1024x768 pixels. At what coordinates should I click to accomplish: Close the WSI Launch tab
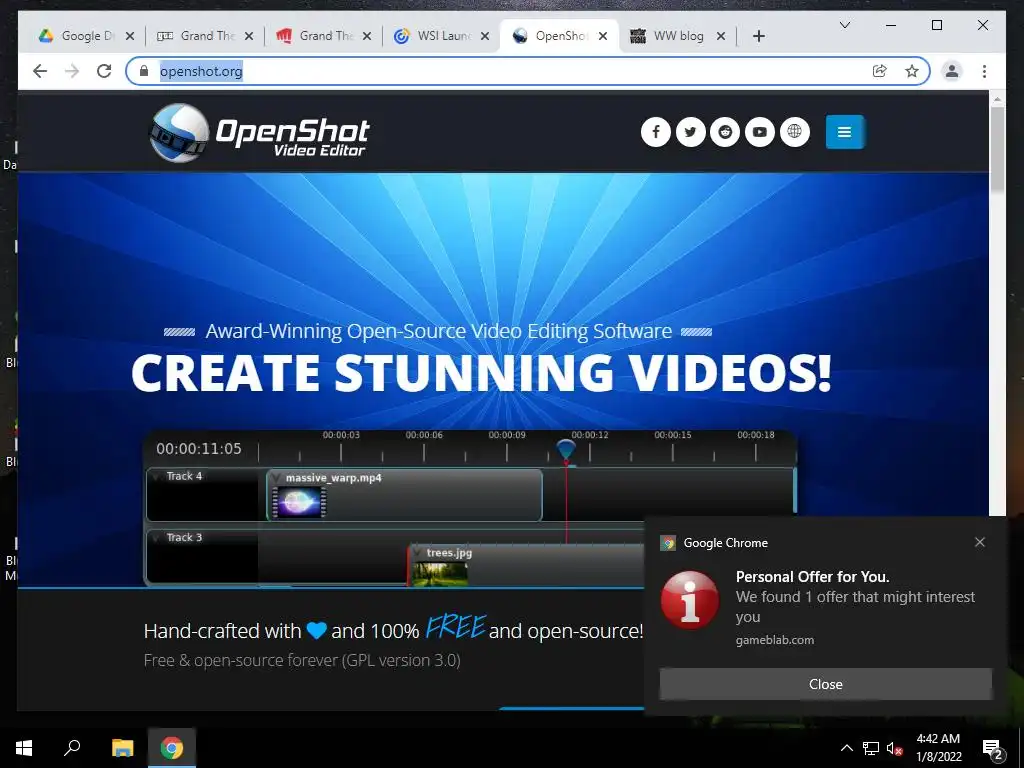485,37
